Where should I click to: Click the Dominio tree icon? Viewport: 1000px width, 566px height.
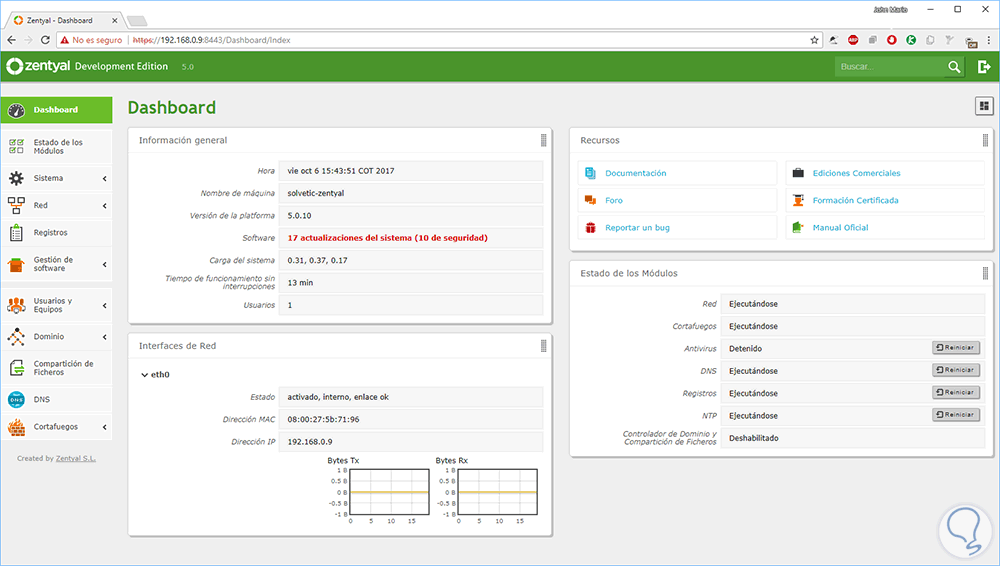pyautogui.click(x=17, y=336)
